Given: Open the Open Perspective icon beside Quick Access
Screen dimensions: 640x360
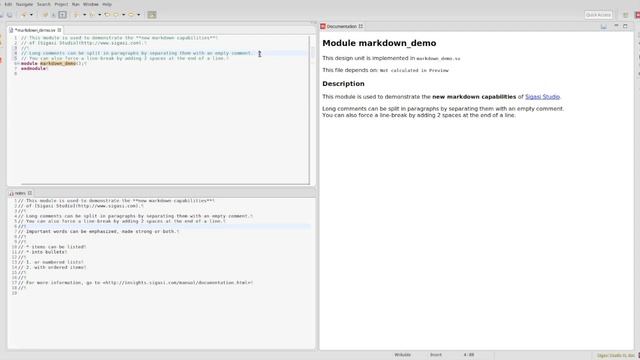Looking at the screenshot, I should (625, 15).
